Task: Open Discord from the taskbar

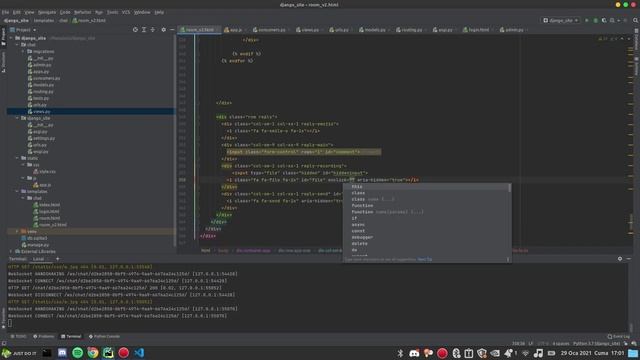Action: pyautogui.click(x=62, y=353)
